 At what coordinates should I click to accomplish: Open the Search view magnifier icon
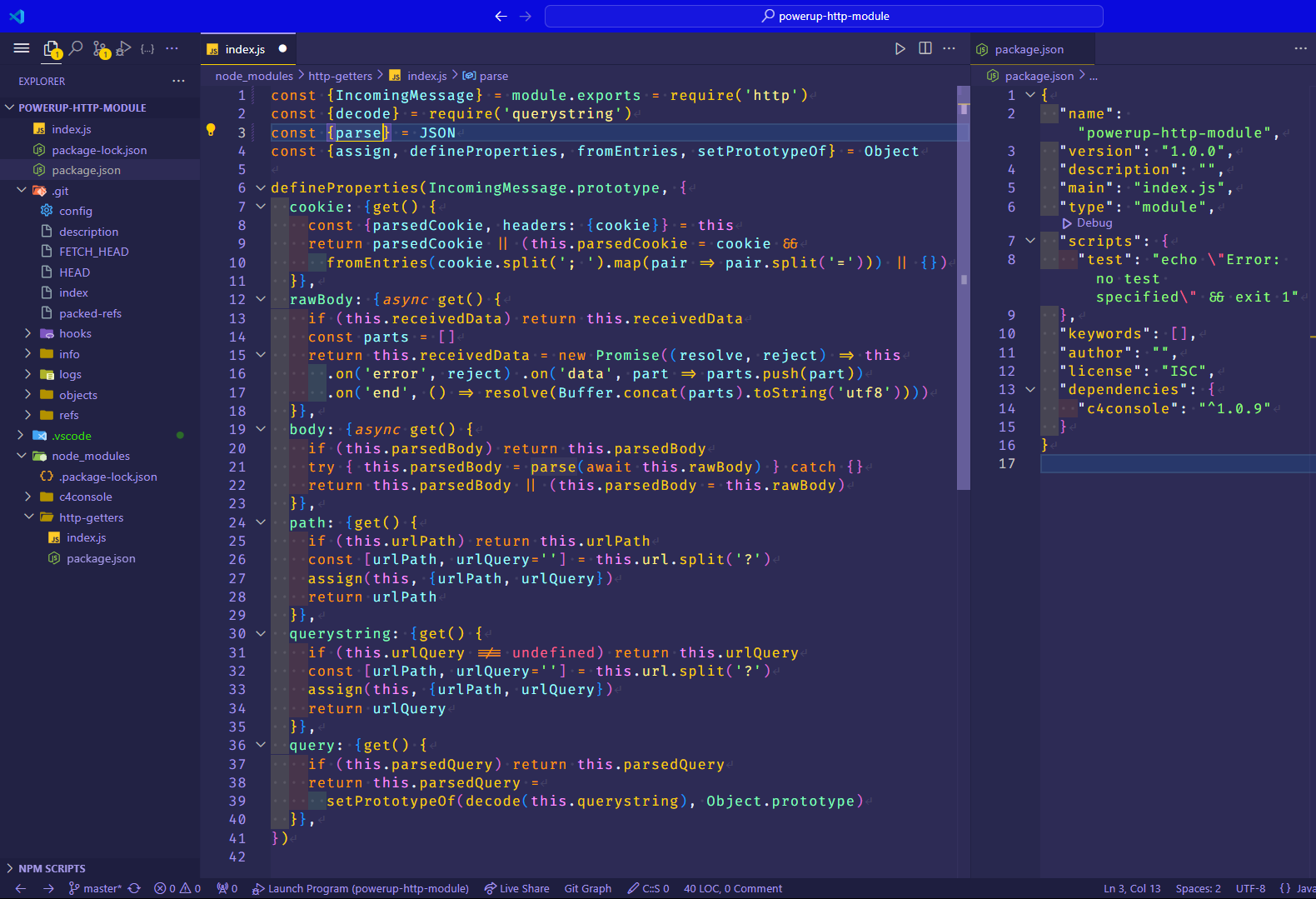76,48
